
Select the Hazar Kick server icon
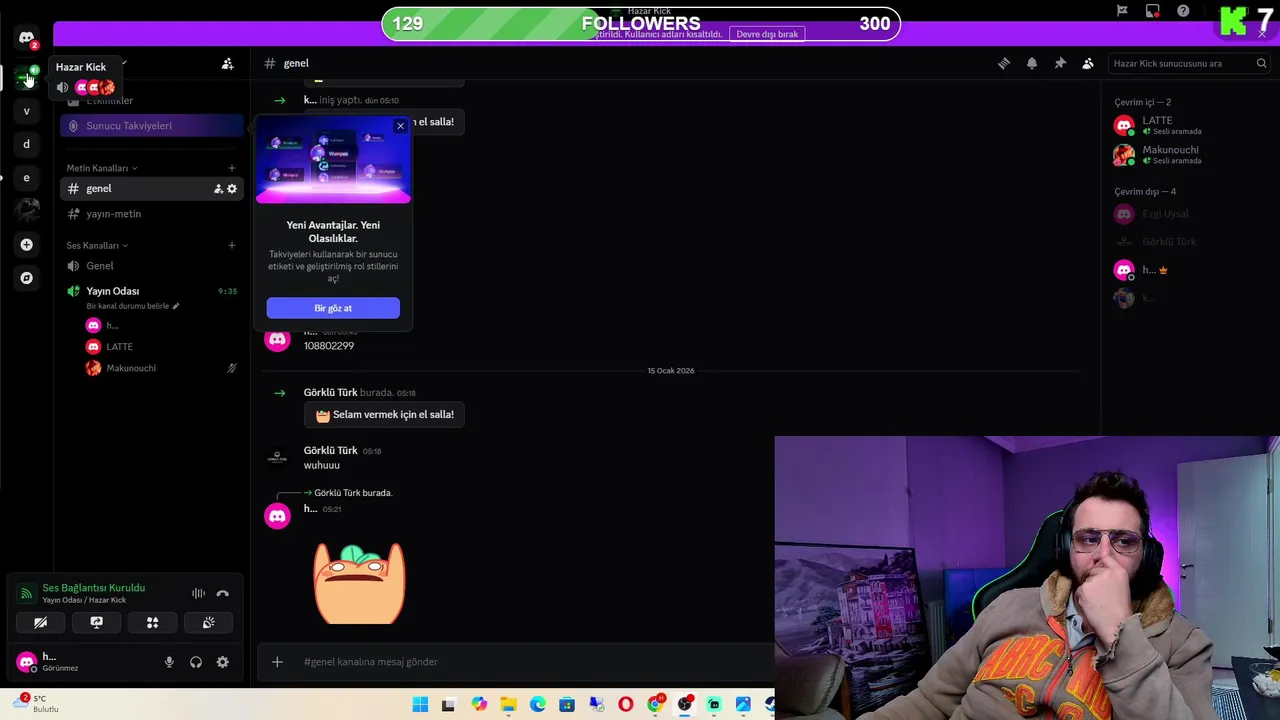27,78
